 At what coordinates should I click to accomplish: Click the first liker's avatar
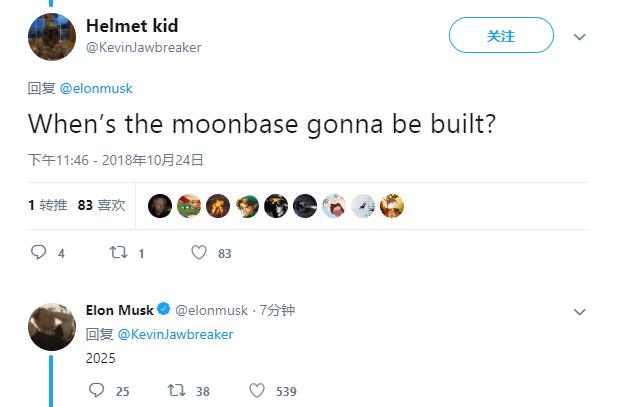click(x=159, y=206)
